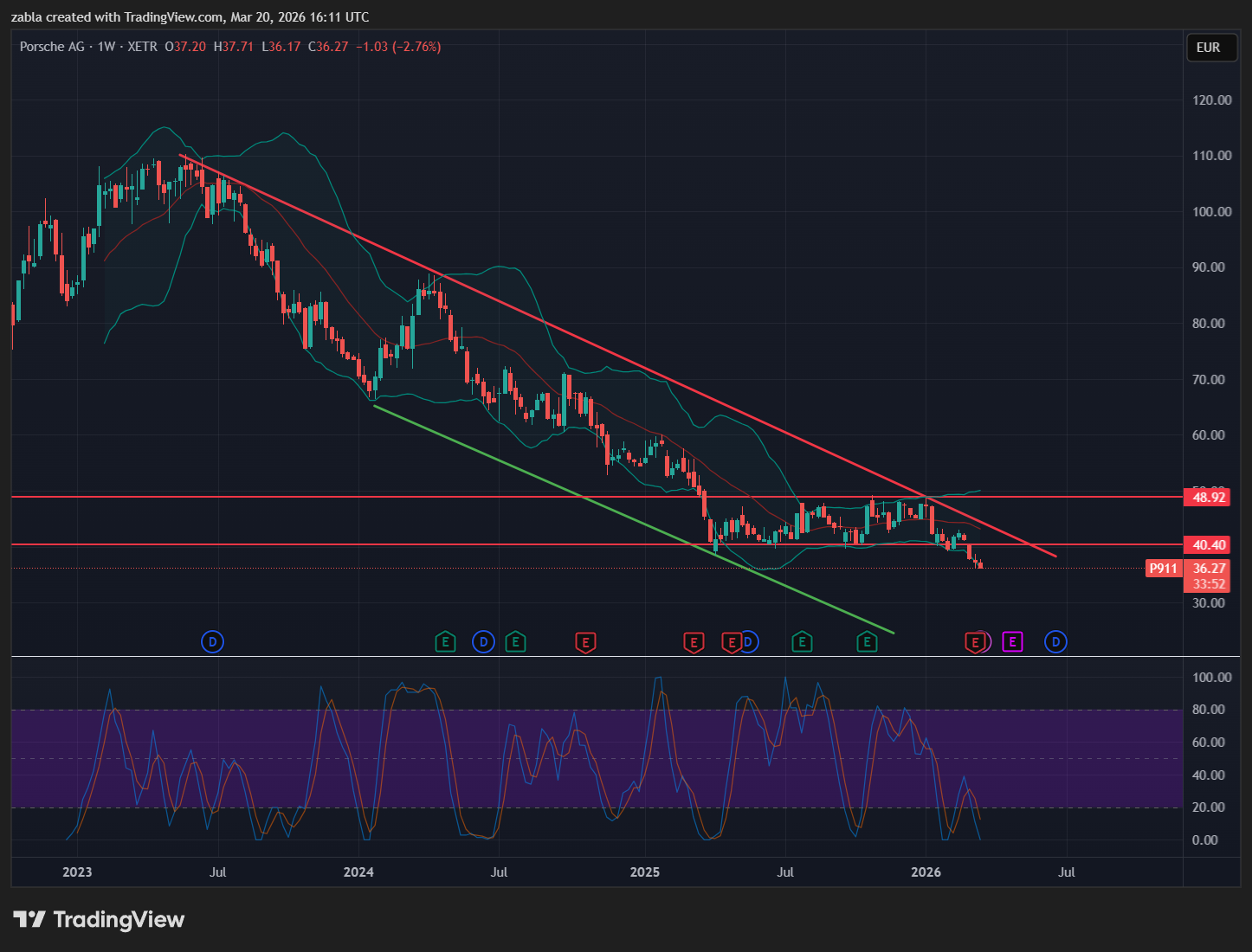Open the first red earnings marker in 2025

[x=693, y=642]
